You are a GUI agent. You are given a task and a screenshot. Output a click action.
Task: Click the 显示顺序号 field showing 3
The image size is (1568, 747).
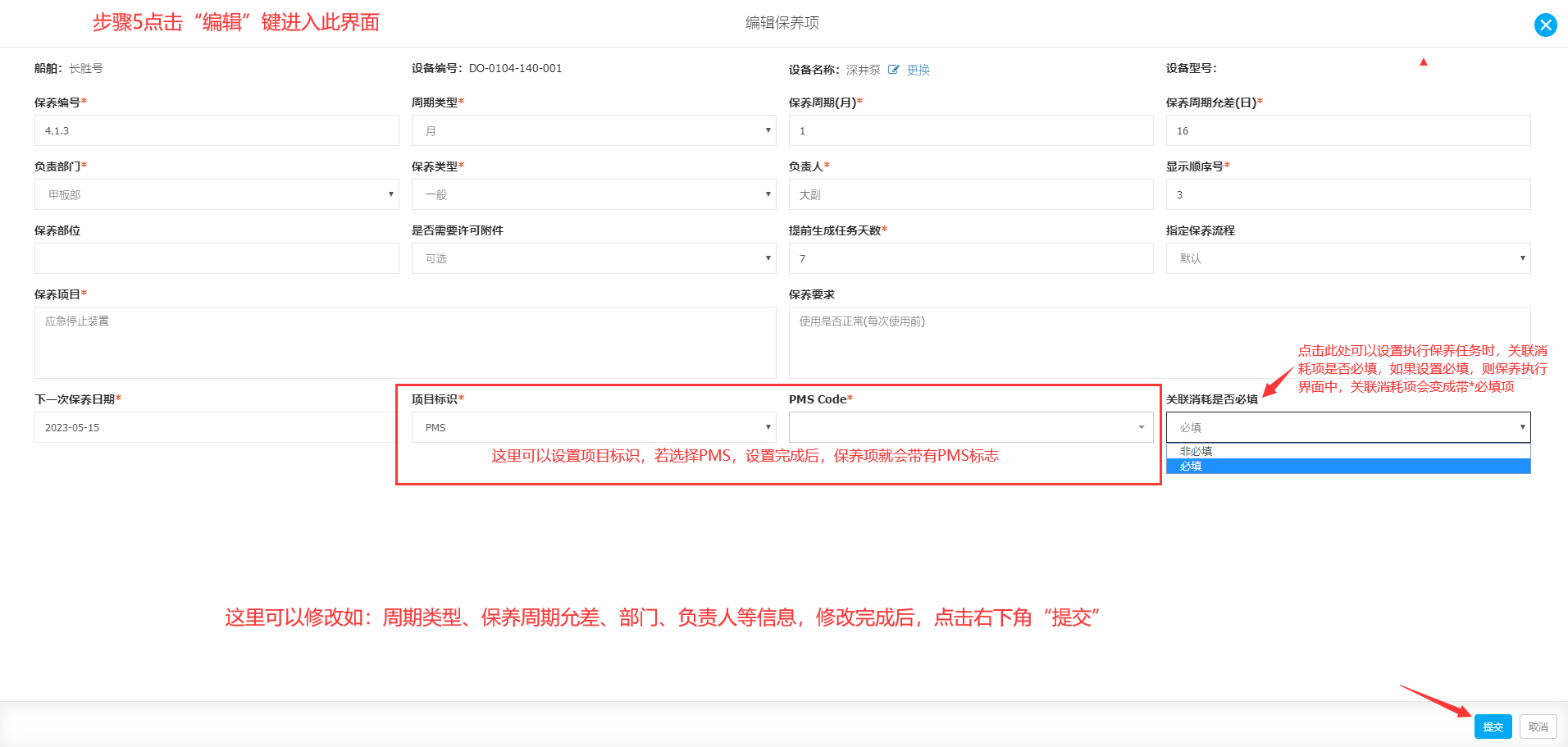click(x=1348, y=194)
